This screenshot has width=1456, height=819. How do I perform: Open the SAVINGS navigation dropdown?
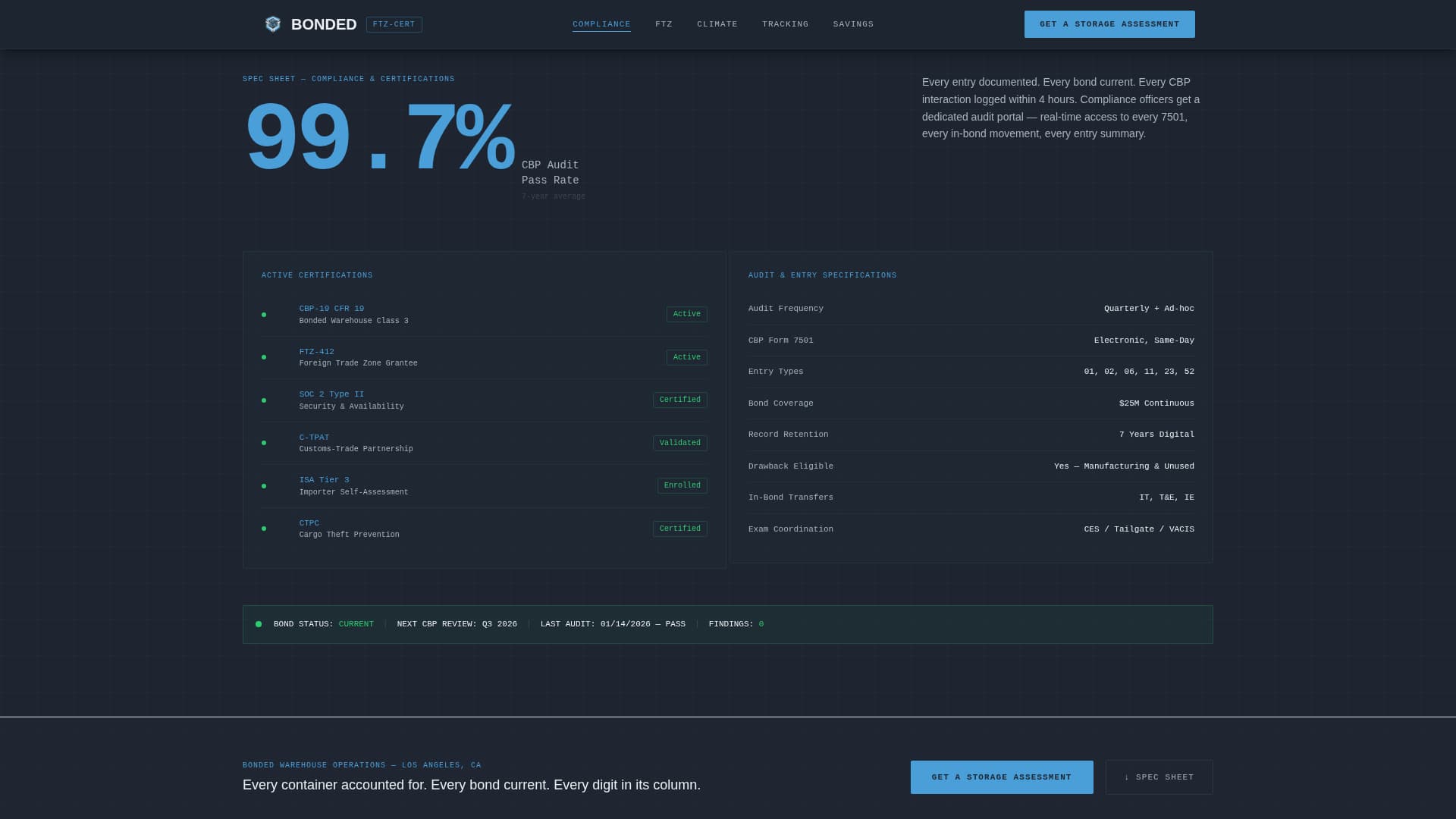point(853,24)
